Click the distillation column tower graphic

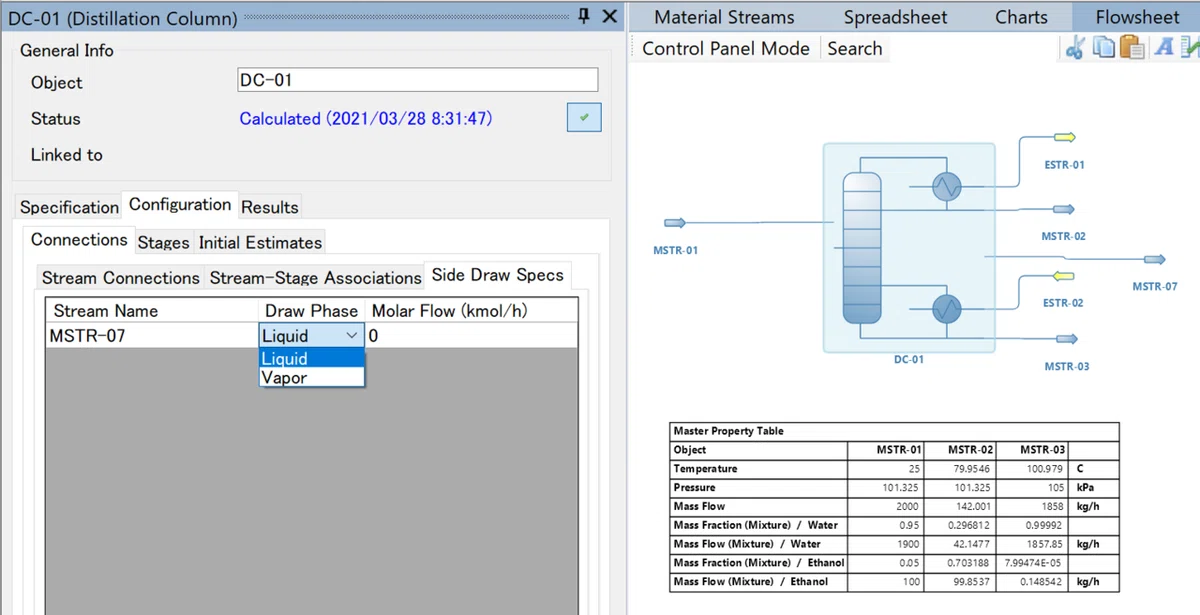pyautogui.click(x=861, y=247)
